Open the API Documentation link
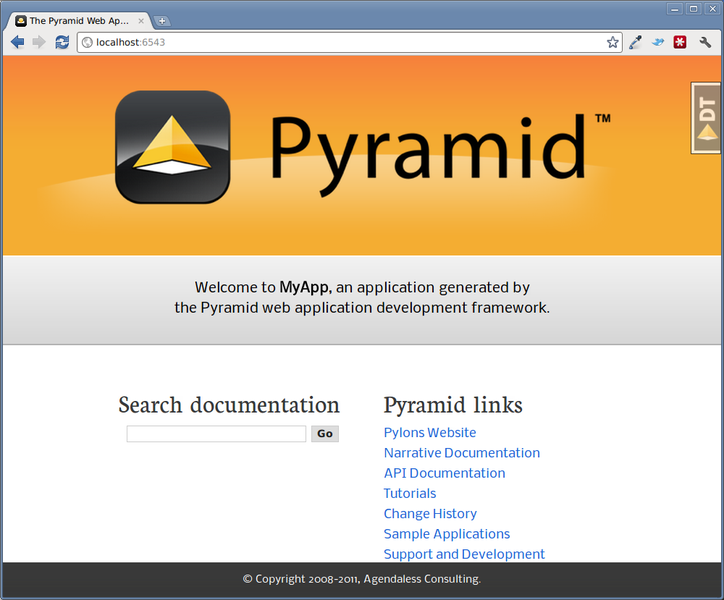 click(x=444, y=473)
